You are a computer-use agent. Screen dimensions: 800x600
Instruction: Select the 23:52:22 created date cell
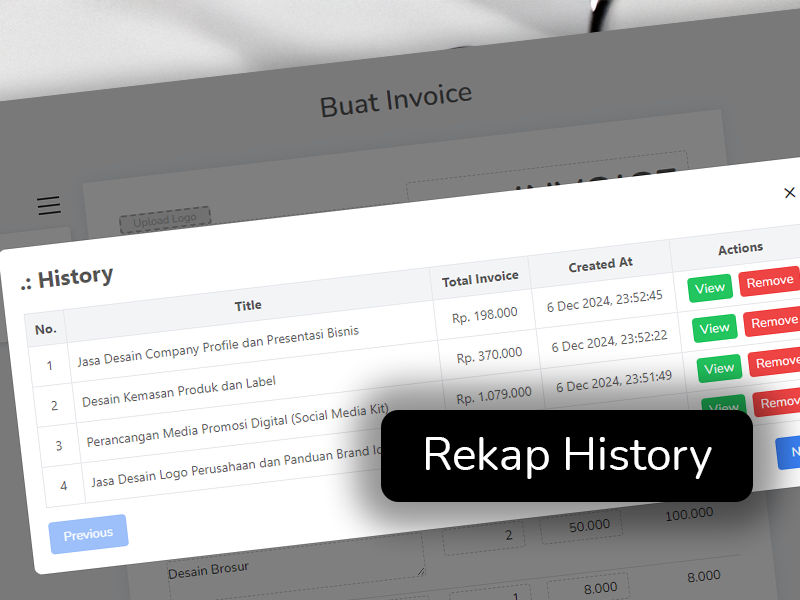pyautogui.click(x=609, y=341)
